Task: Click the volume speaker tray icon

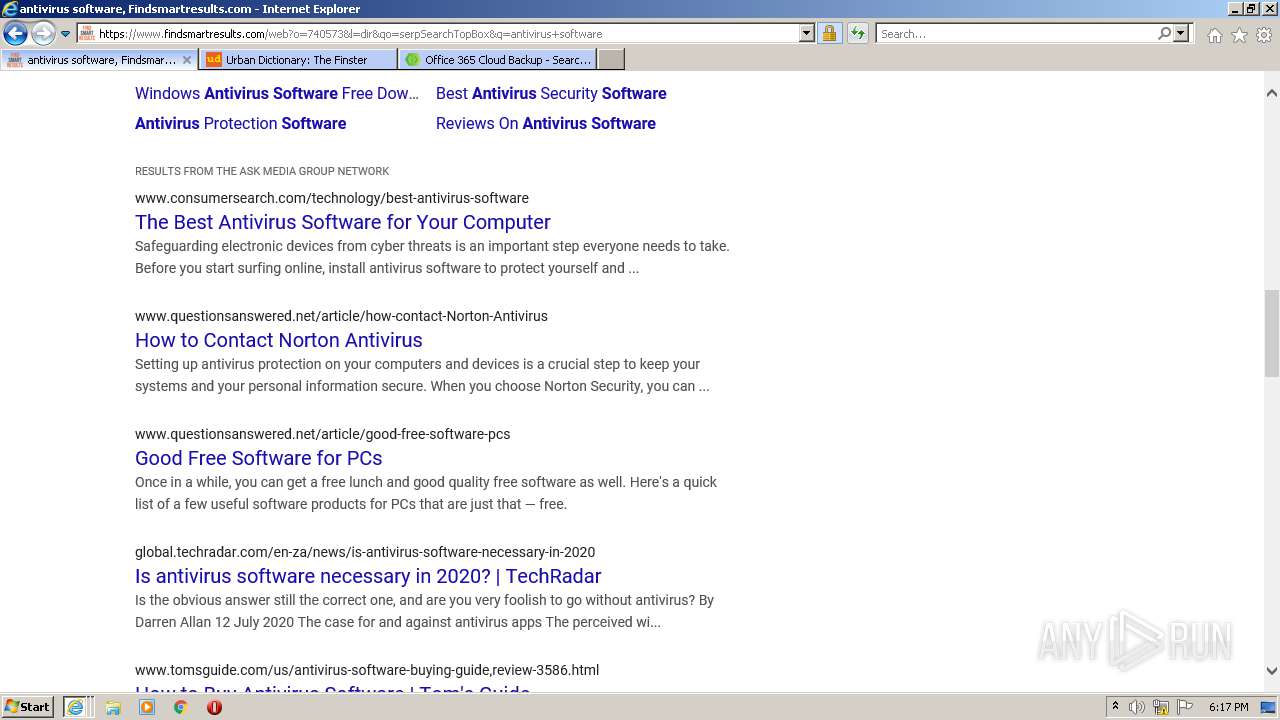Action: coord(1137,707)
